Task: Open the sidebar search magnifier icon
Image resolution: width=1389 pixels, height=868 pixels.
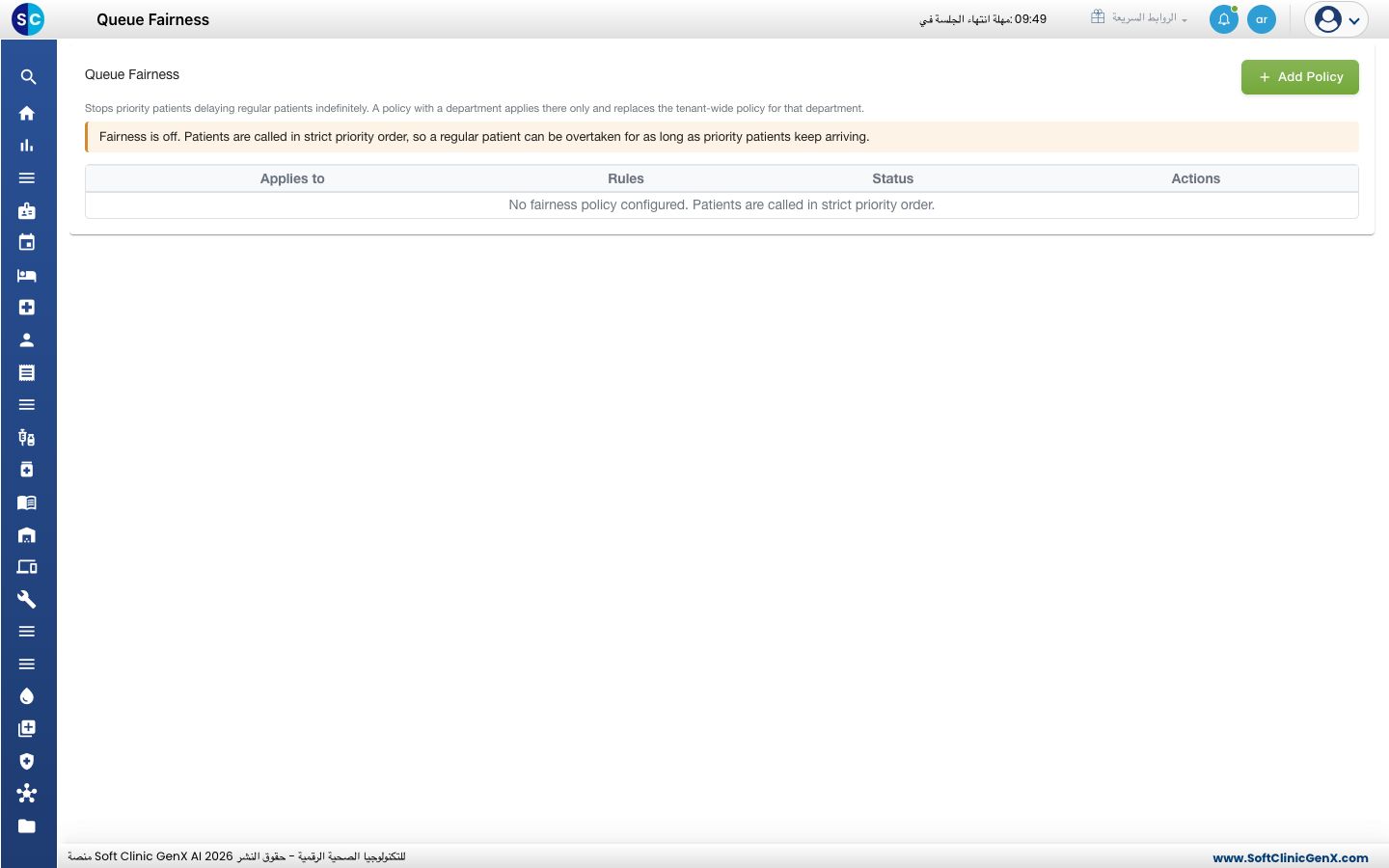Action: 28,77
